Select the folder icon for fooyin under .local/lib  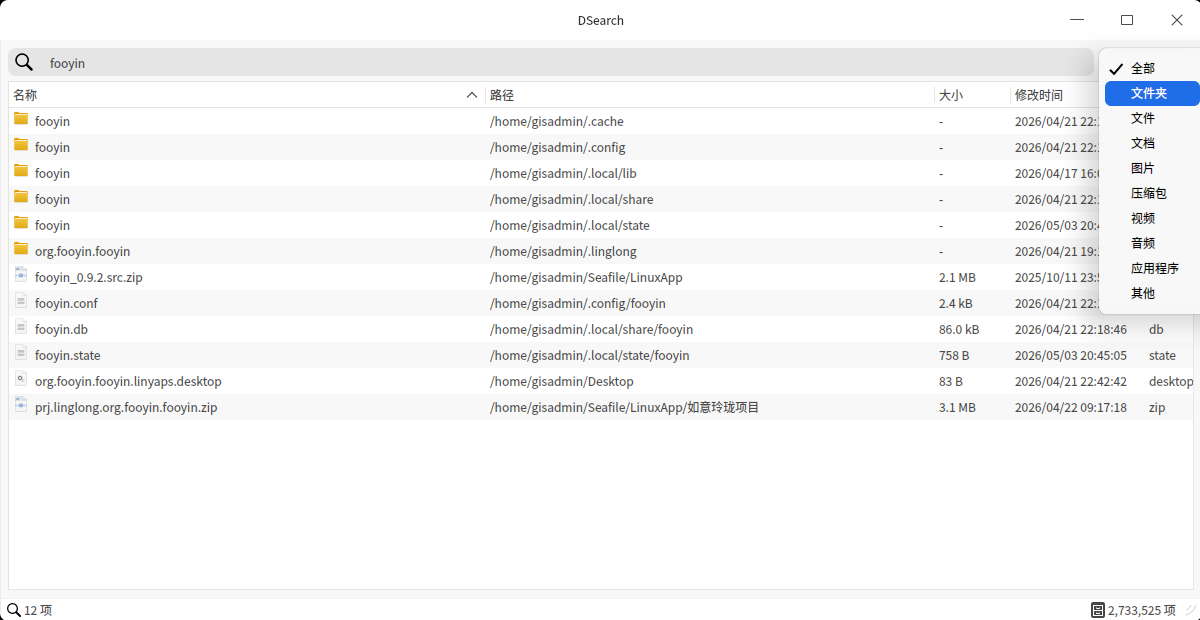21,171
